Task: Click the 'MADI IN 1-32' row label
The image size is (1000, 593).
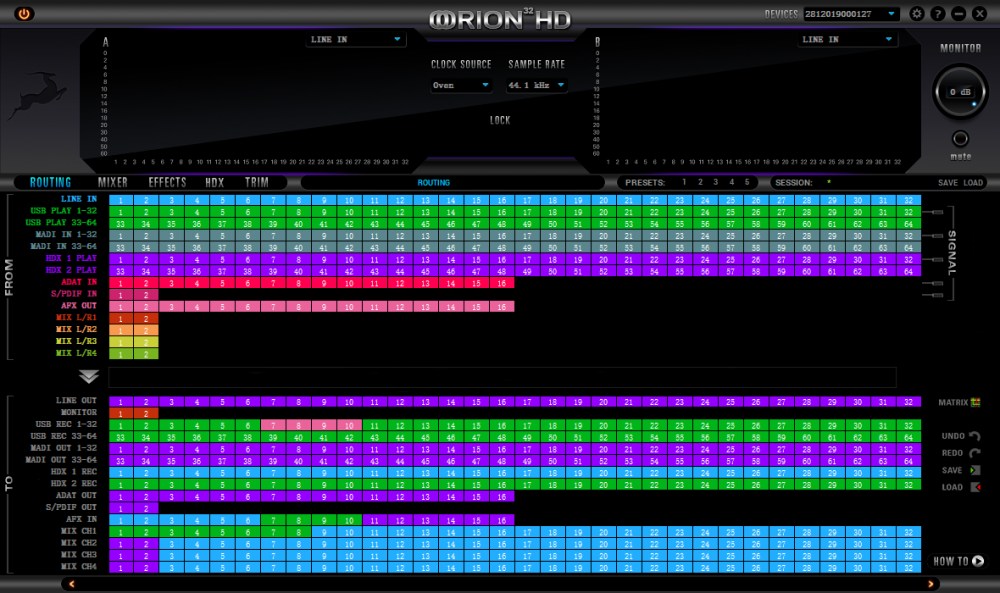Action: click(x=66, y=235)
